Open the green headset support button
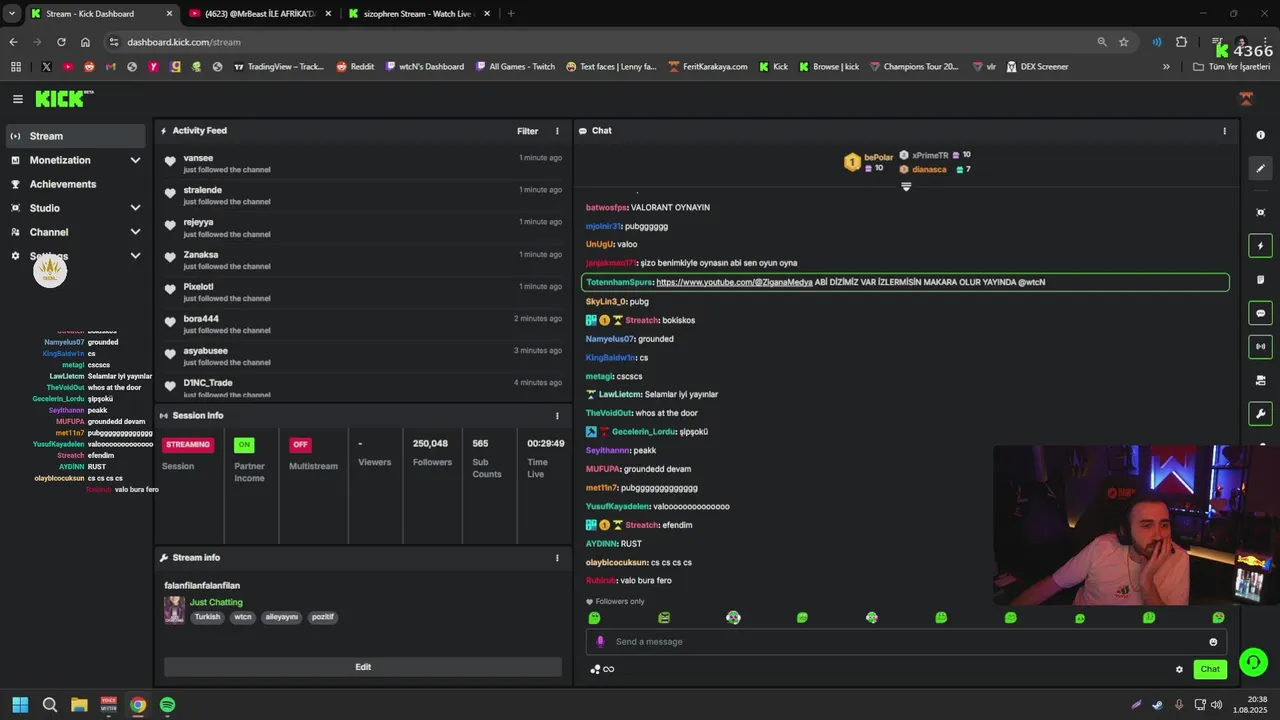Image resolution: width=1280 pixels, height=720 pixels. [x=1253, y=662]
